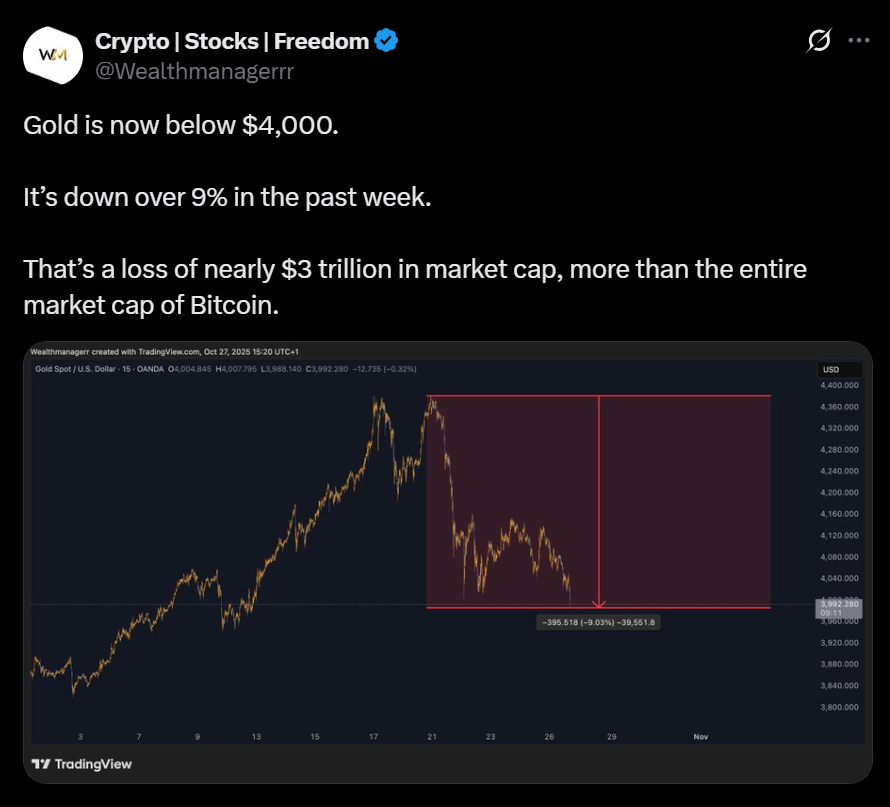Screen dimensions: 890x807
Task: Open Crypto | Stocks | Freedom profile name
Action: tap(233, 41)
